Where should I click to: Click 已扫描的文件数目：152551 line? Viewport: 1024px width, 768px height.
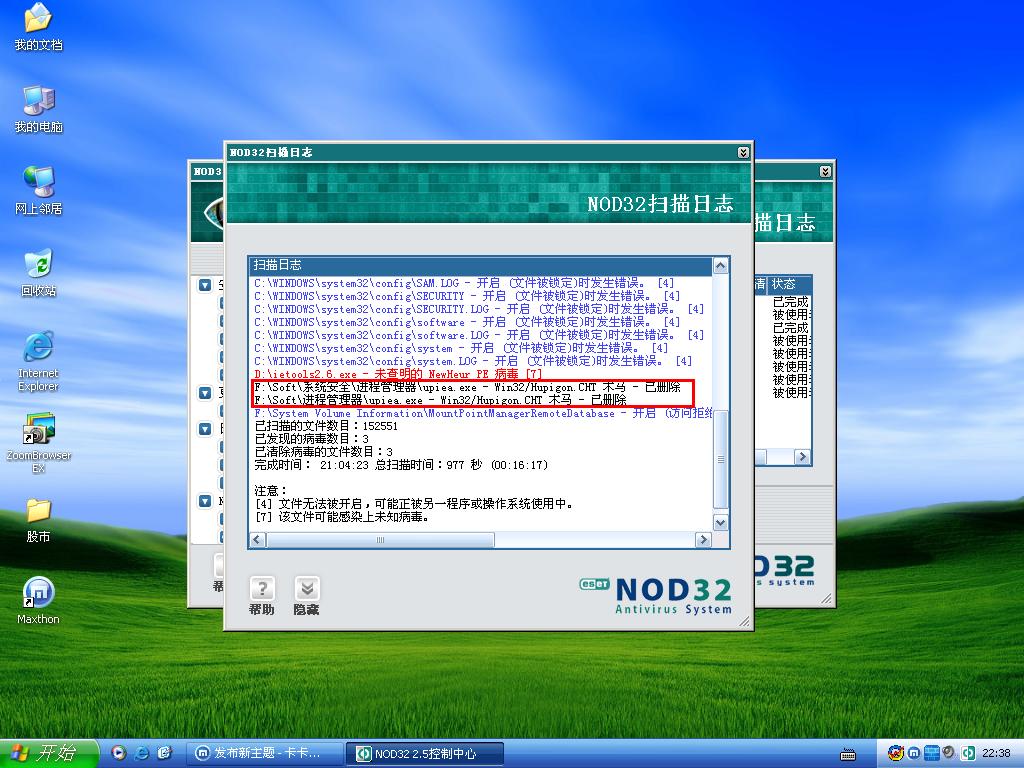click(x=326, y=426)
